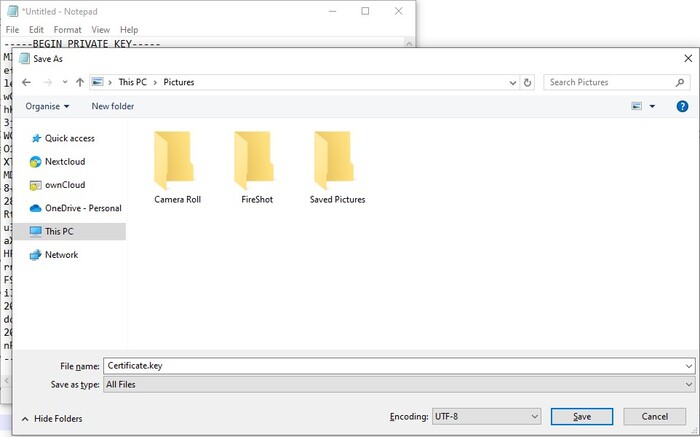Open OneDrive - Personal in sidebar
700x437 pixels.
75,208
